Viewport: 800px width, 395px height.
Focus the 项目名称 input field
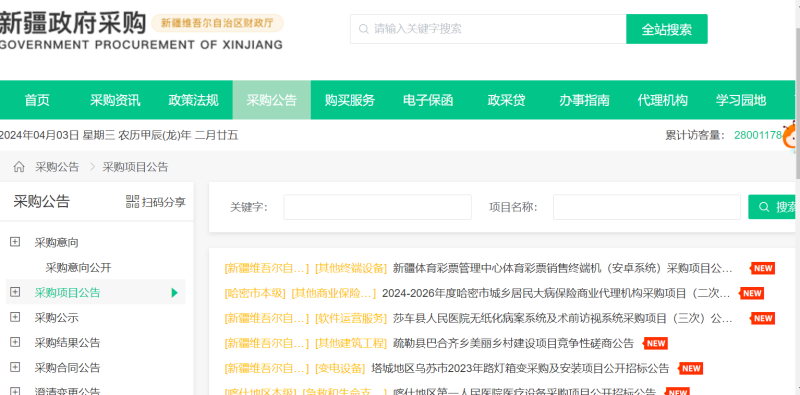(x=647, y=207)
